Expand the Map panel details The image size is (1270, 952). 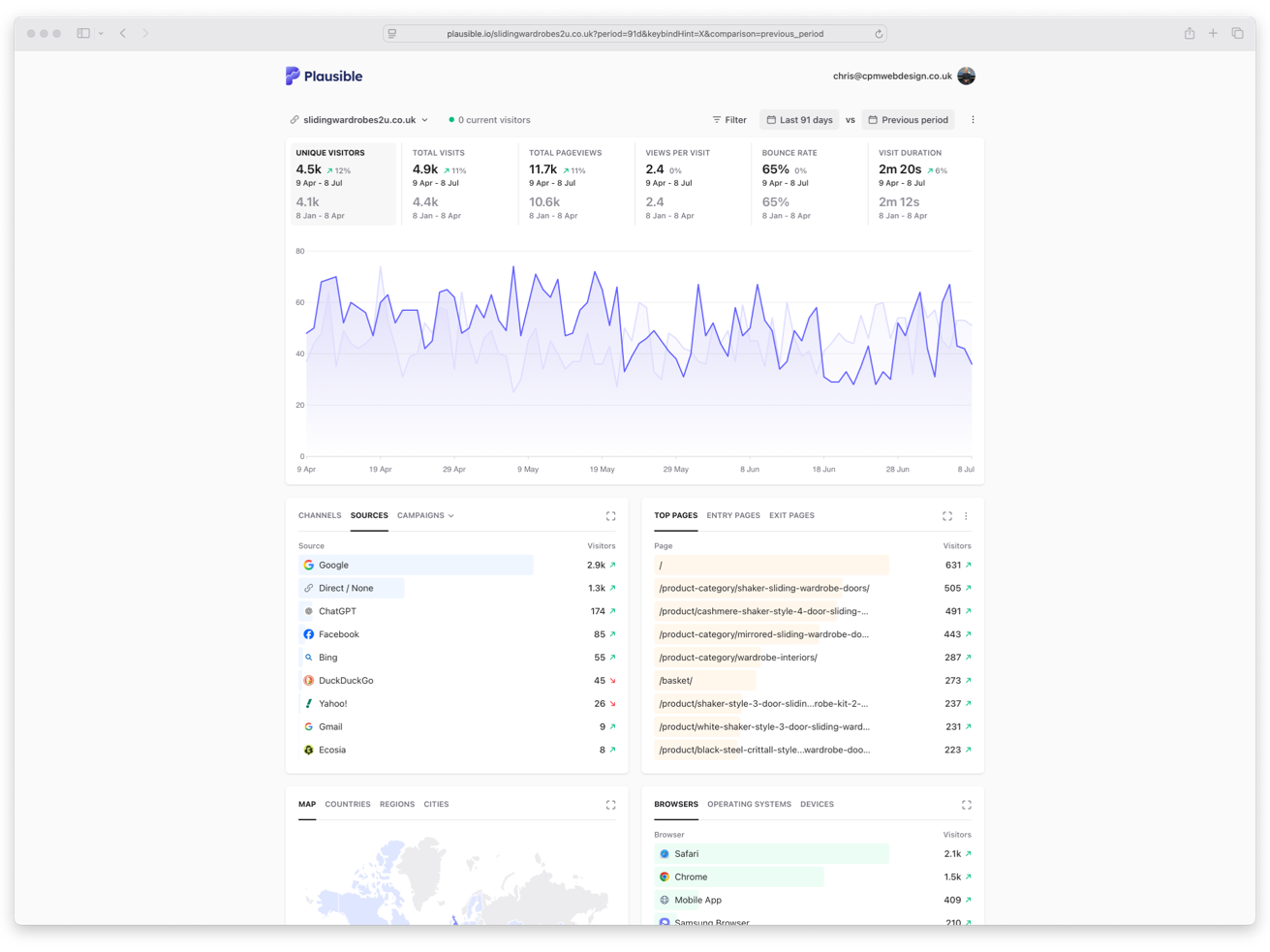pos(610,805)
